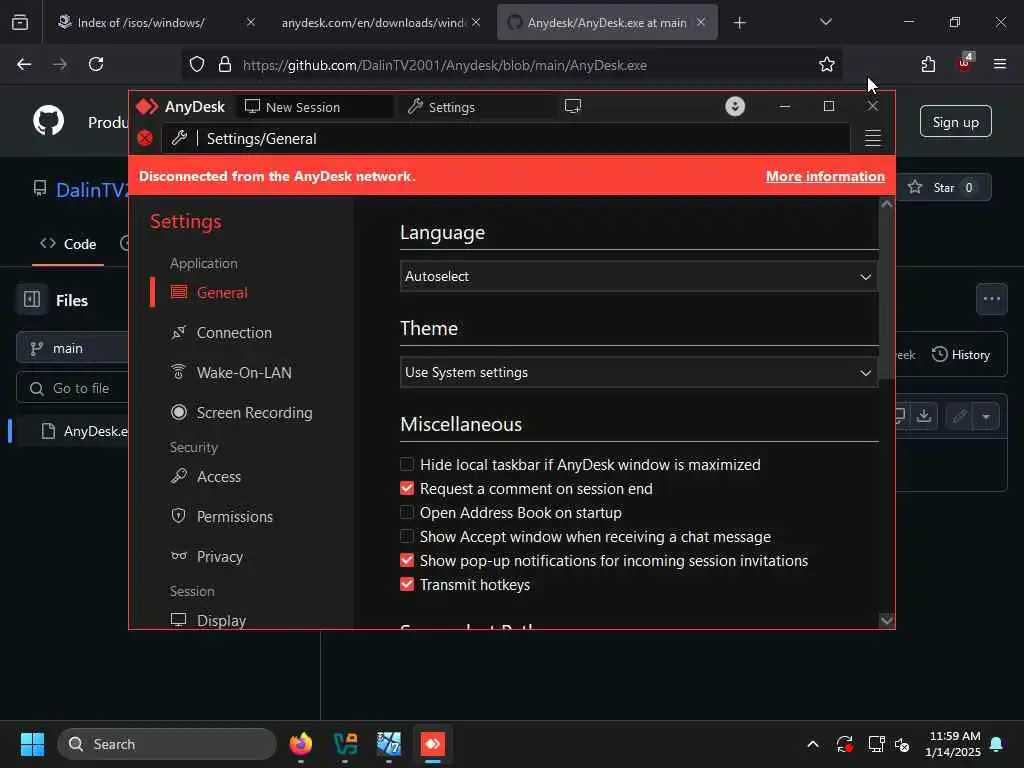Viewport: 1024px width, 768px height.
Task: Enable Hide local taskbar if AnyDesk maximized
Action: tap(406, 464)
